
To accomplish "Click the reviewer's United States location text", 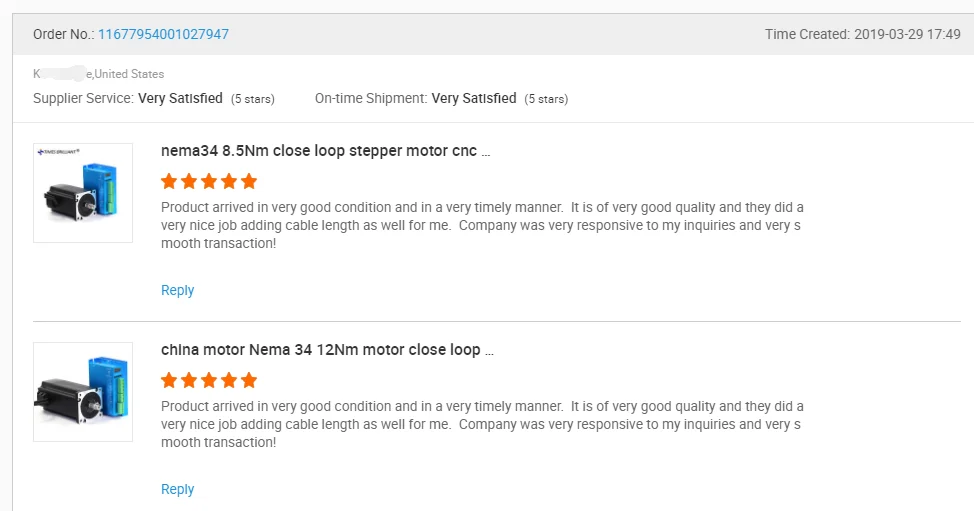I will click(129, 74).
